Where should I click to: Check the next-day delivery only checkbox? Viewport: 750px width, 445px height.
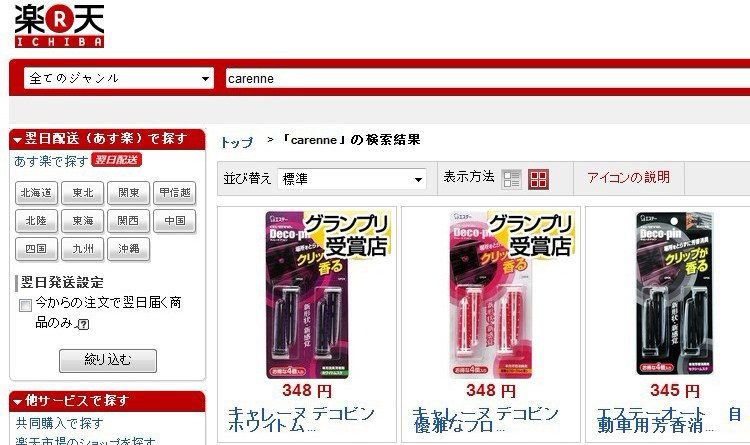[x=25, y=305]
